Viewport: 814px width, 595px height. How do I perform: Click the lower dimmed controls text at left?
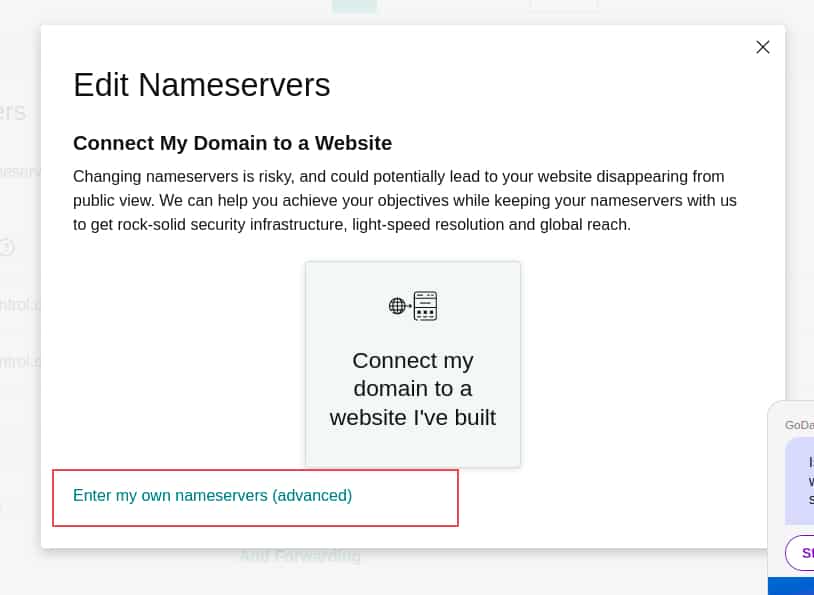tap(20, 361)
